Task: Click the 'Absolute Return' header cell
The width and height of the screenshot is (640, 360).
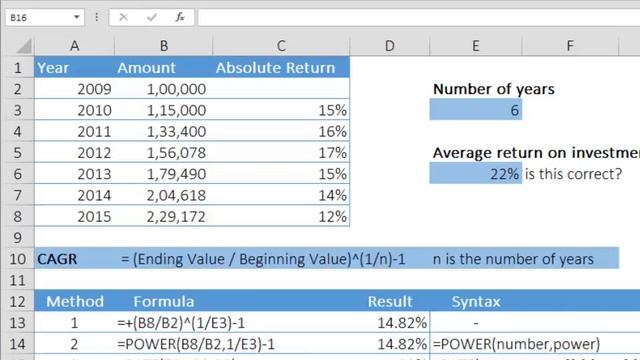Action: 281,67
